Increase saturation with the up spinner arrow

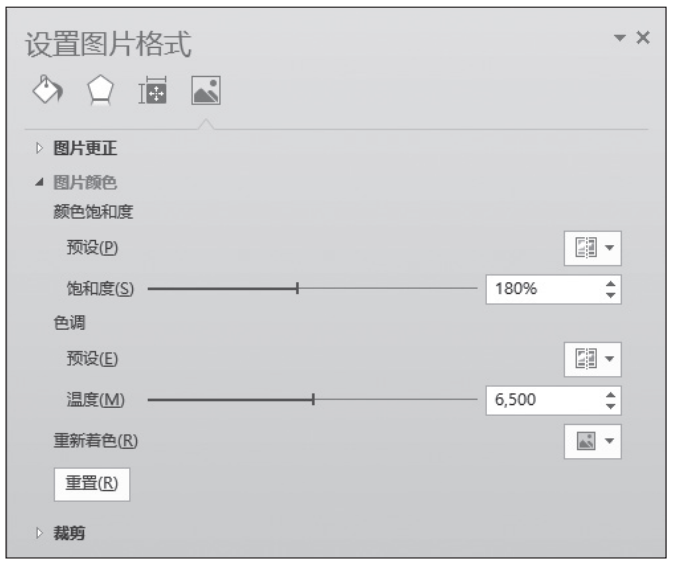click(x=611, y=284)
